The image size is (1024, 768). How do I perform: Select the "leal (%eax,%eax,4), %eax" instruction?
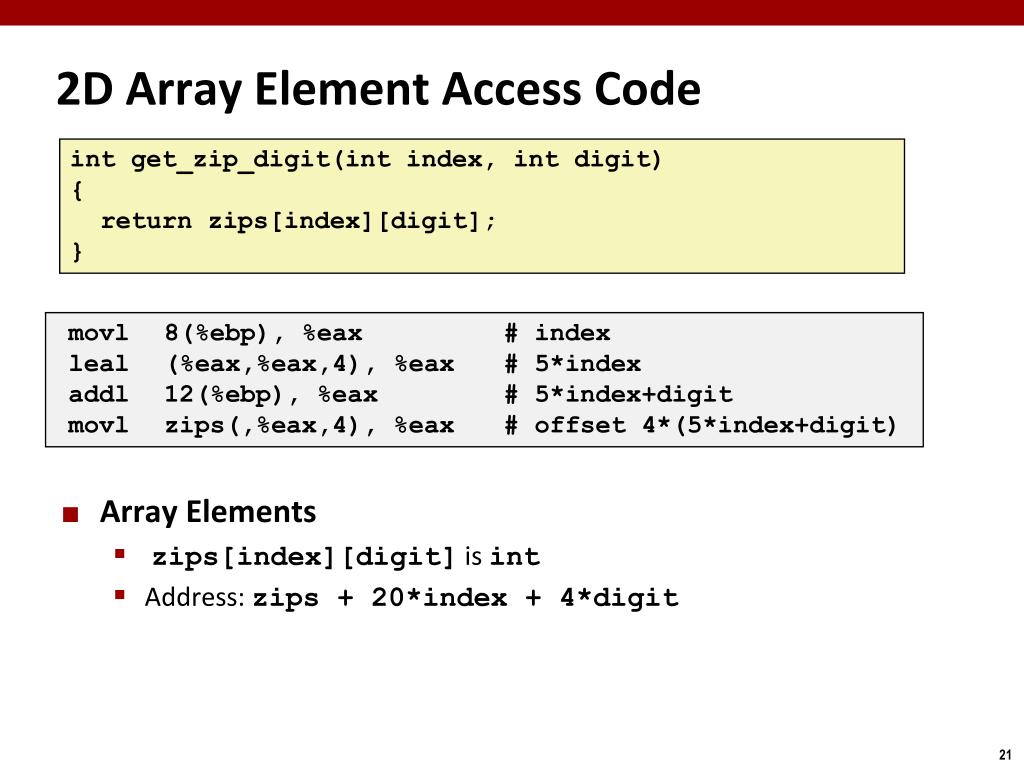261,364
